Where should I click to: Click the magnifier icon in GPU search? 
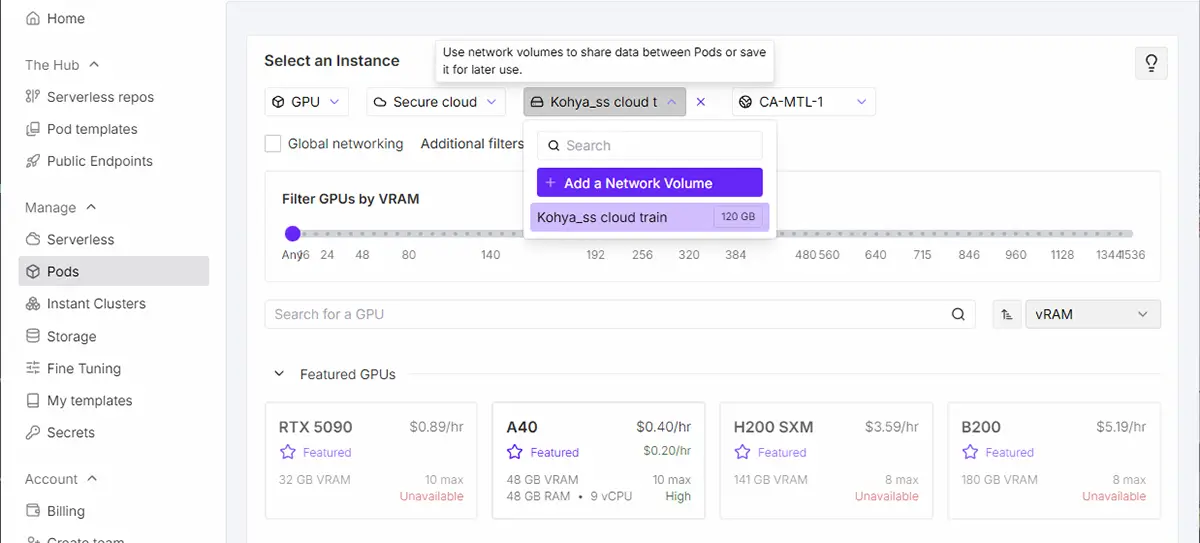click(x=958, y=314)
